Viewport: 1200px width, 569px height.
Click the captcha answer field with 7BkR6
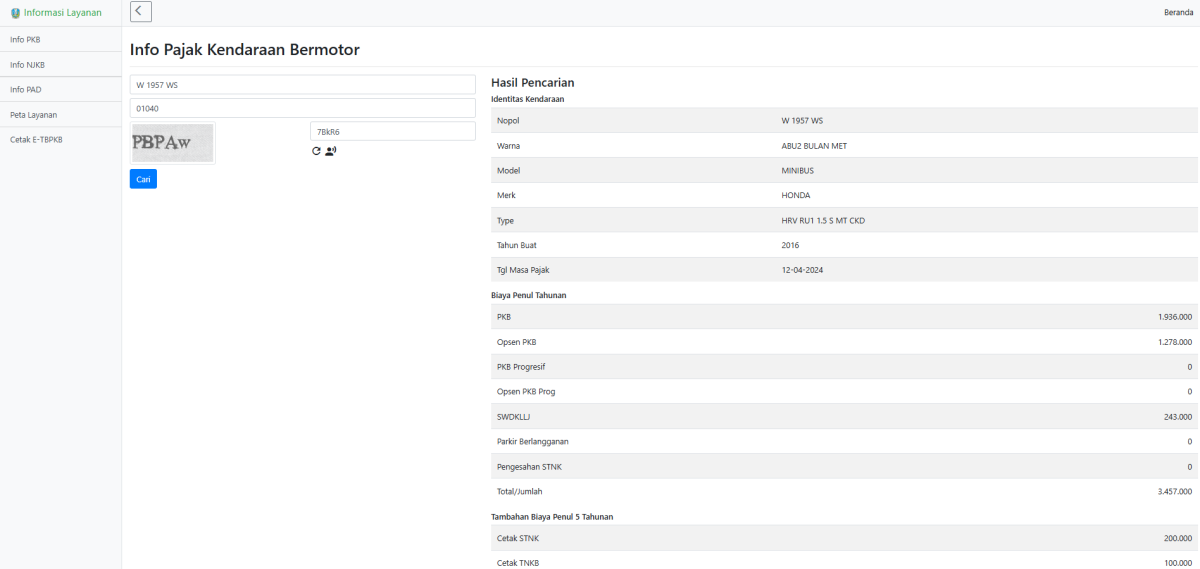click(x=392, y=132)
